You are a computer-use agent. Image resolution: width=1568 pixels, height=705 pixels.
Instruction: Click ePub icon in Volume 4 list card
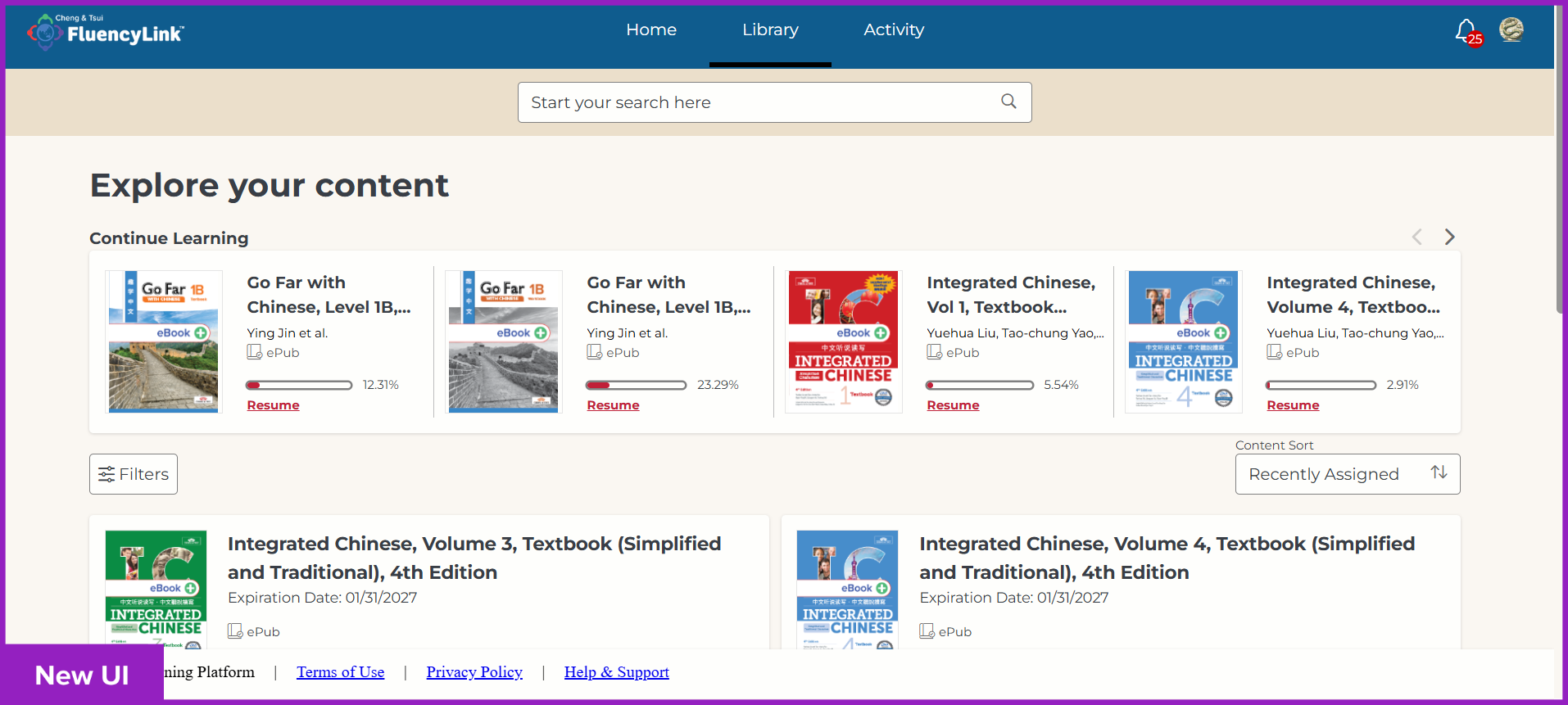(927, 631)
